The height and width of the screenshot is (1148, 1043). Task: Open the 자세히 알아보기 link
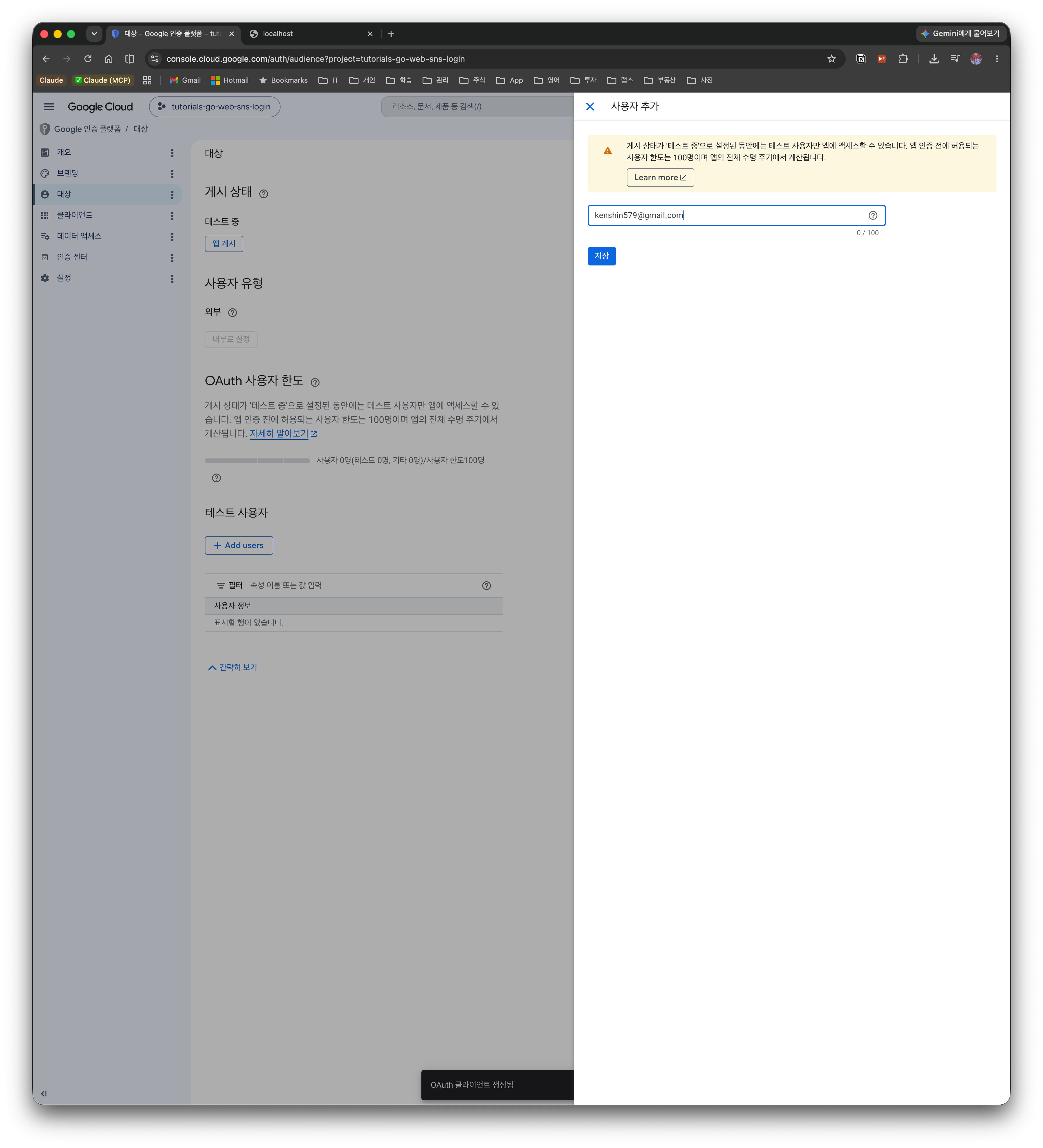point(283,434)
